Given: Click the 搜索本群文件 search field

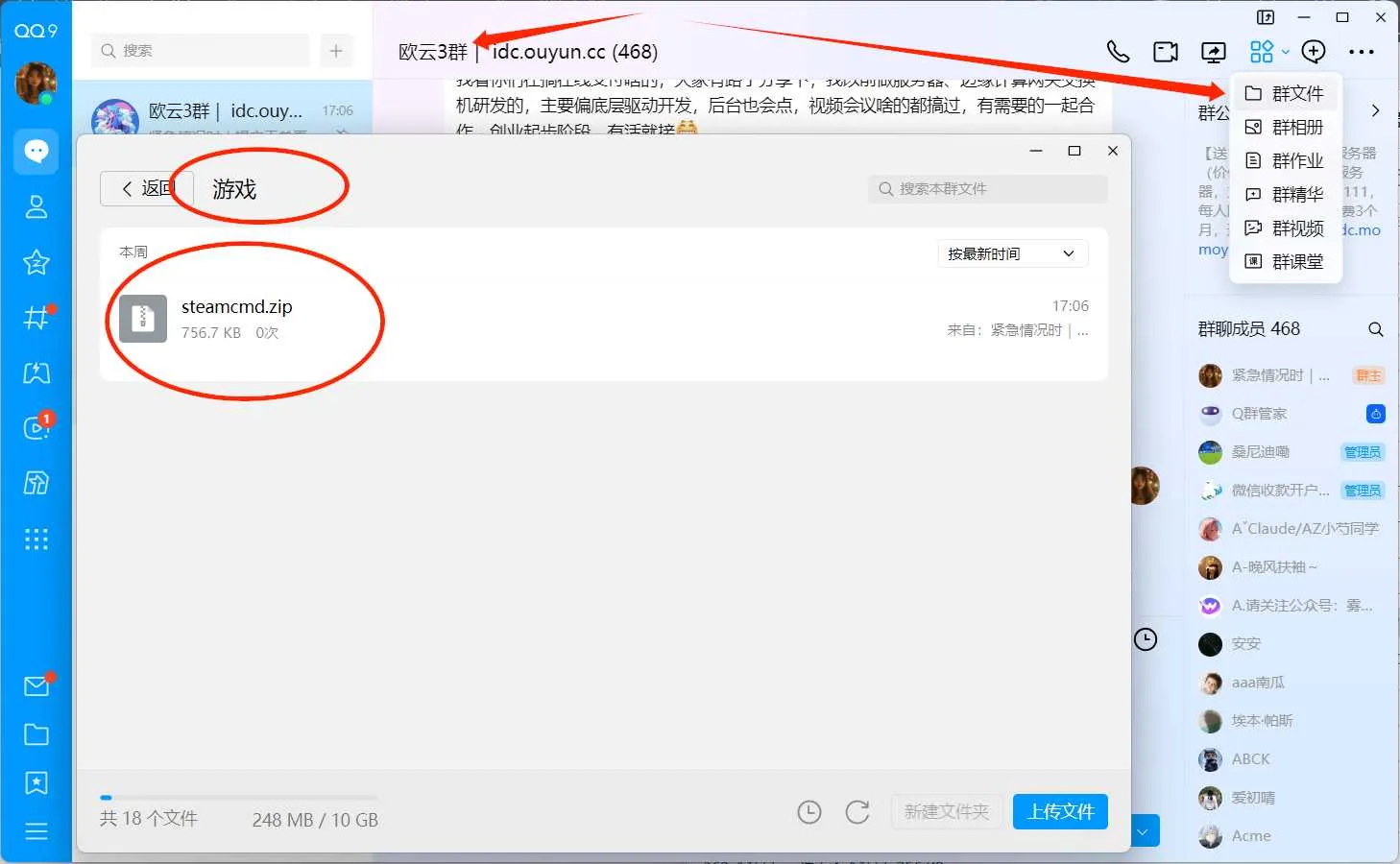Looking at the screenshot, I should pyautogui.click(x=988, y=188).
